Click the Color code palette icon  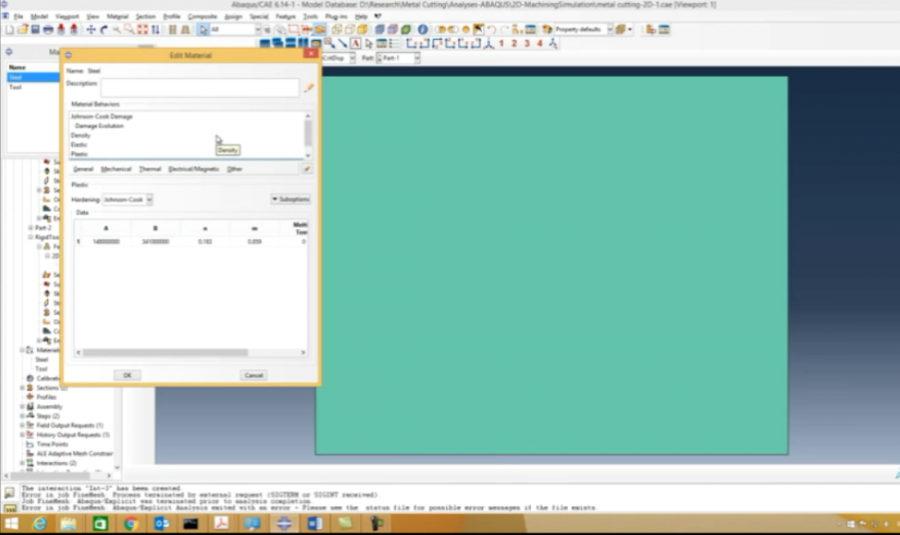click(547, 29)
